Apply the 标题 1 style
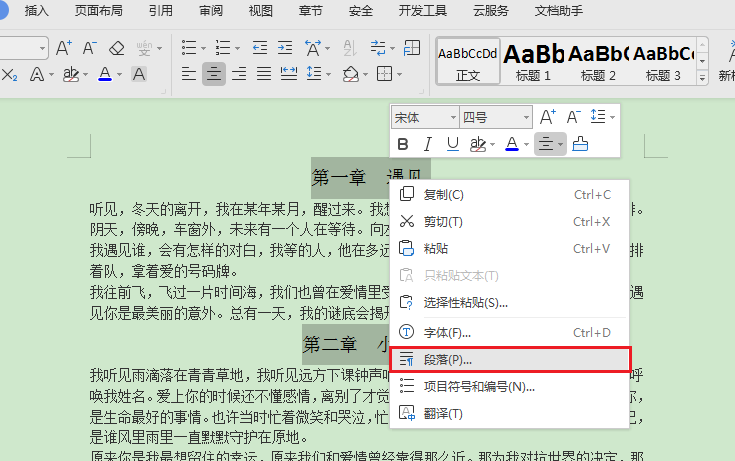 533,62
